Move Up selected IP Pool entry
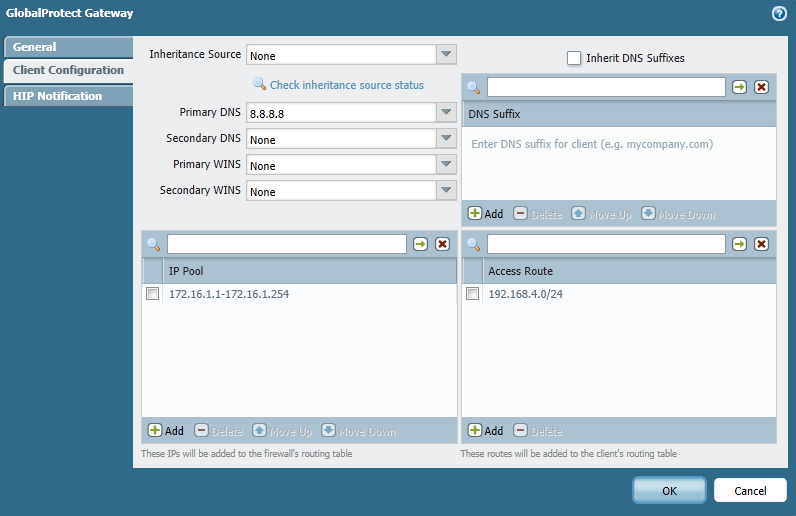Viewport: 796px width, 516px height. coord(282,431)
